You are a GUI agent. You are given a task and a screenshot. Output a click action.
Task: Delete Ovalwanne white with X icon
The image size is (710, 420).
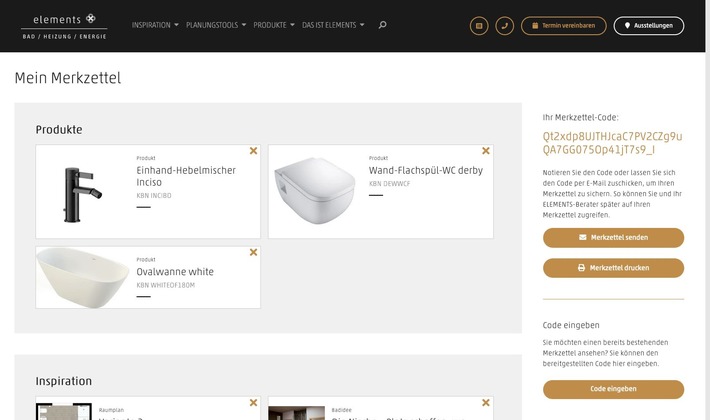tap(253, 253)
